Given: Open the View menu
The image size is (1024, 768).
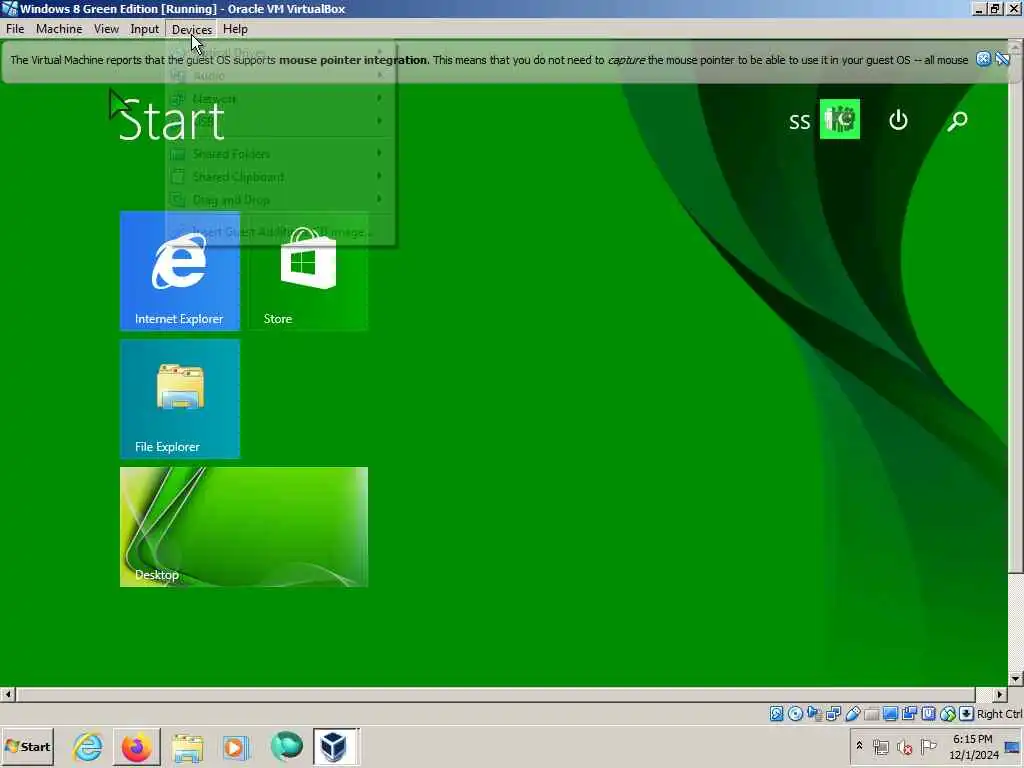Looking at the screenshot, I should [106, 29].
